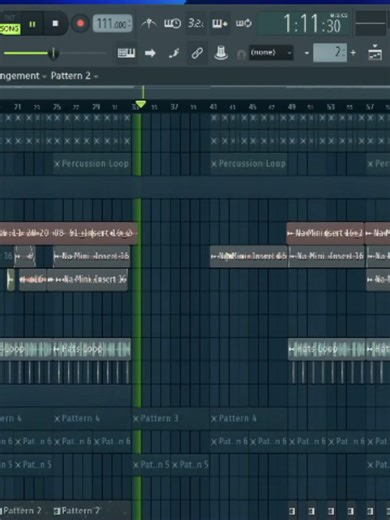Open menu icon of Percussion Loop at bar 41
The width and height of the screenshot is (390, 520).
click(214, 164)
